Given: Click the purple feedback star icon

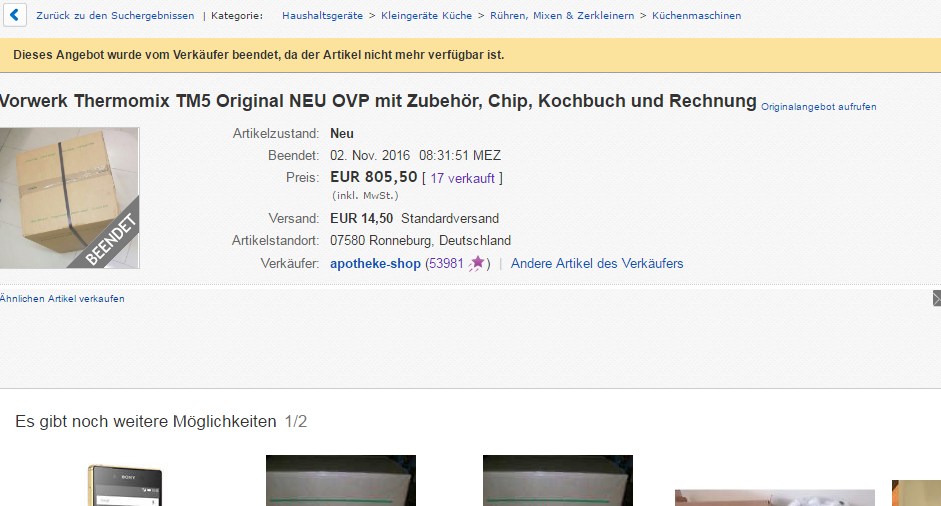Looking at the screenshot, I should [477, 263].
